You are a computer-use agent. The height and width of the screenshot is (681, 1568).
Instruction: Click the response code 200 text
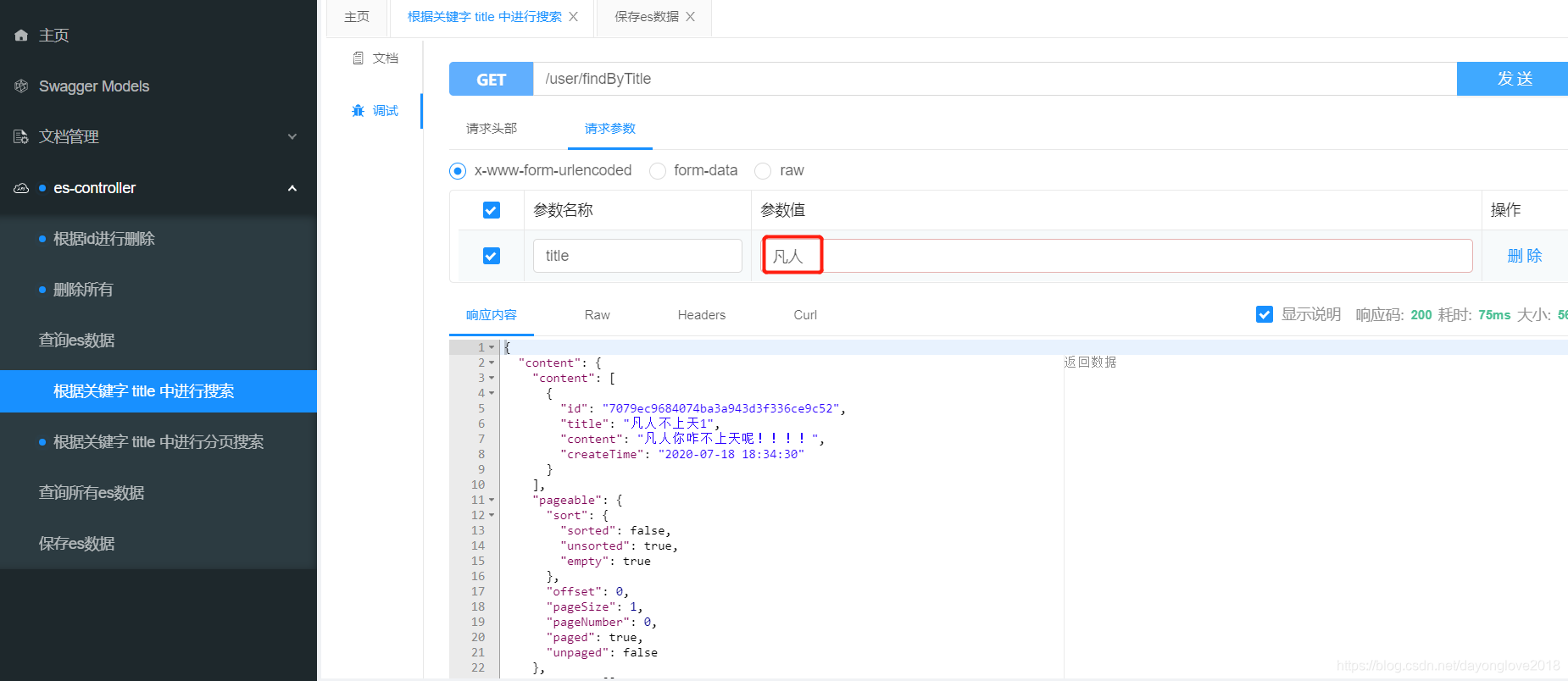(x=1421, y=315)
